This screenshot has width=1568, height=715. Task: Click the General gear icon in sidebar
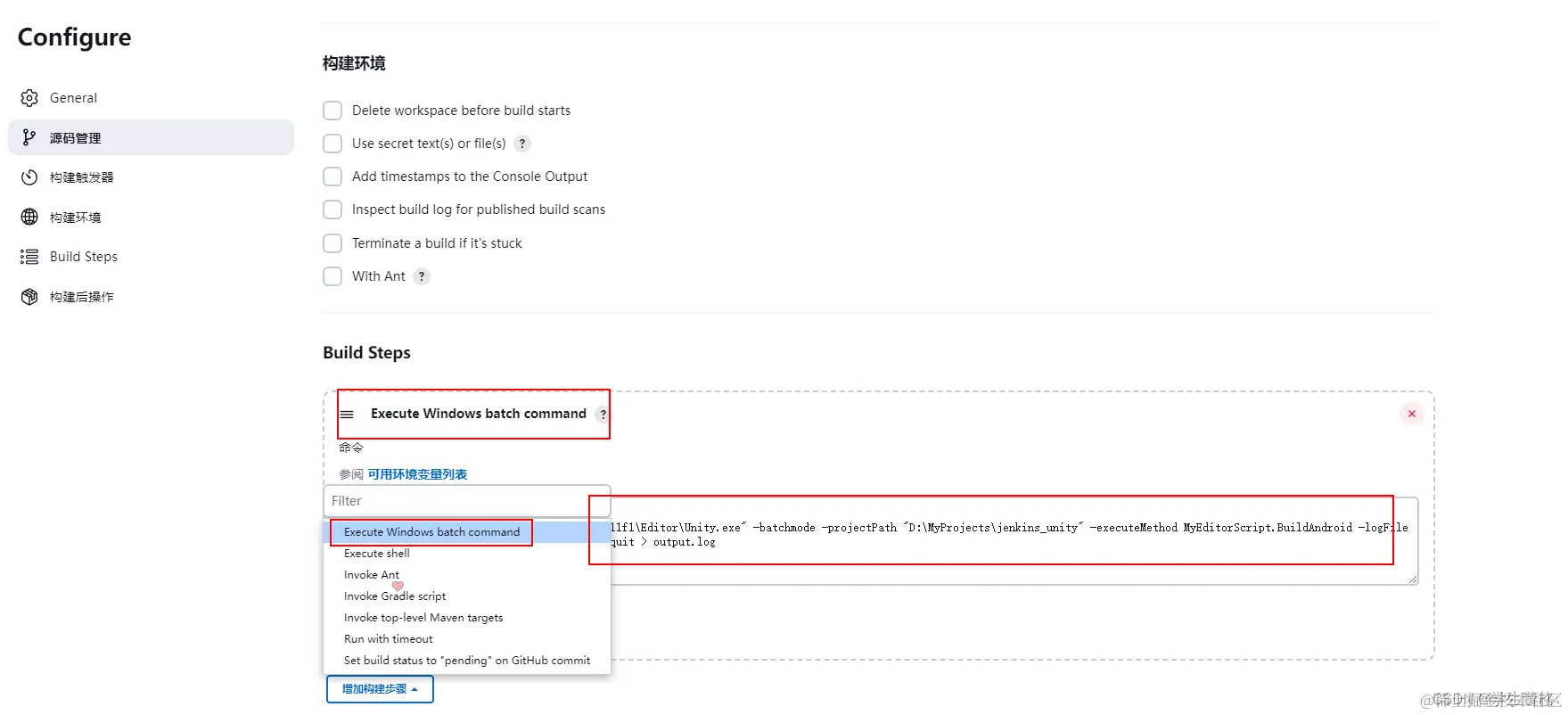(29, 98)
